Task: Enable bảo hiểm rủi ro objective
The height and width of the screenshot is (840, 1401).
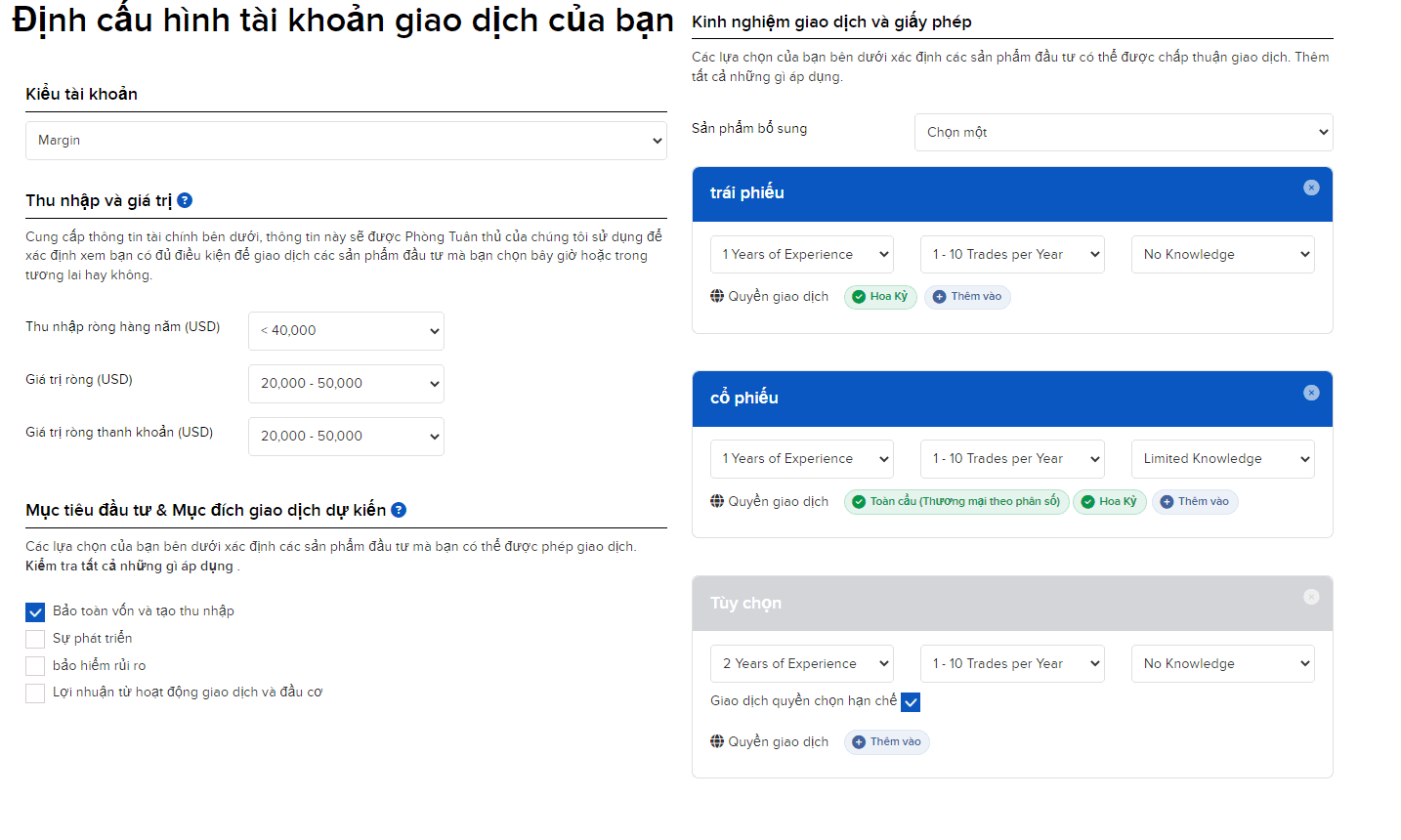Action: coord(35,666)
